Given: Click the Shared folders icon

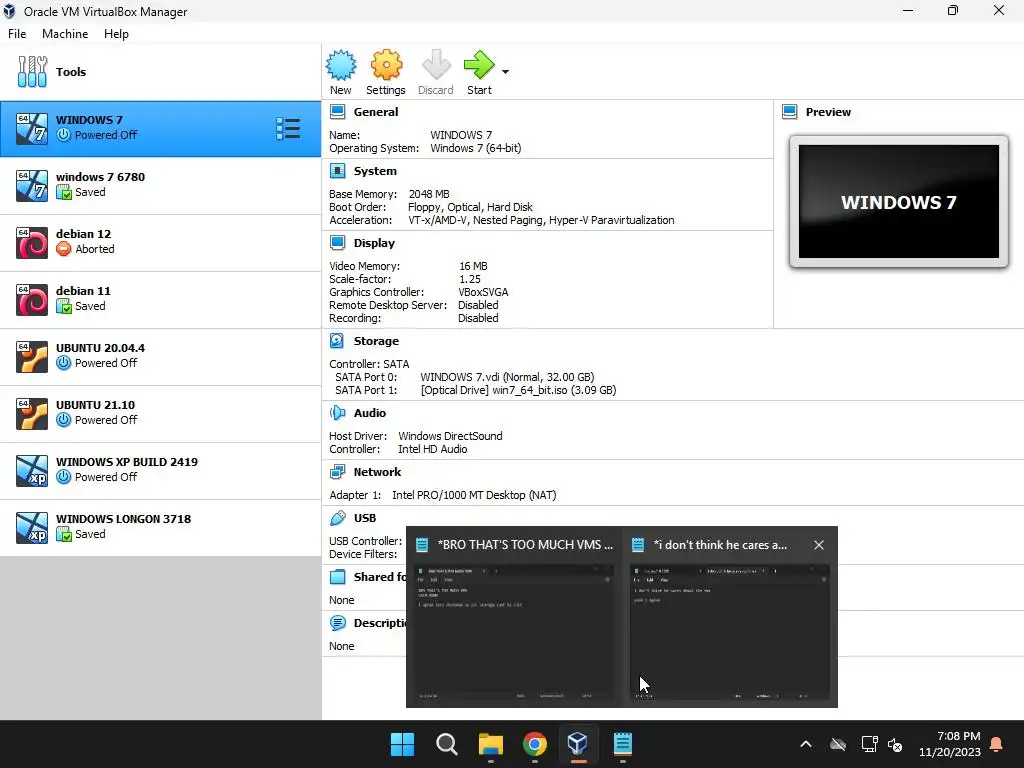Looking at the screenshot, I should pyautogui.click(x=338, y=577).
